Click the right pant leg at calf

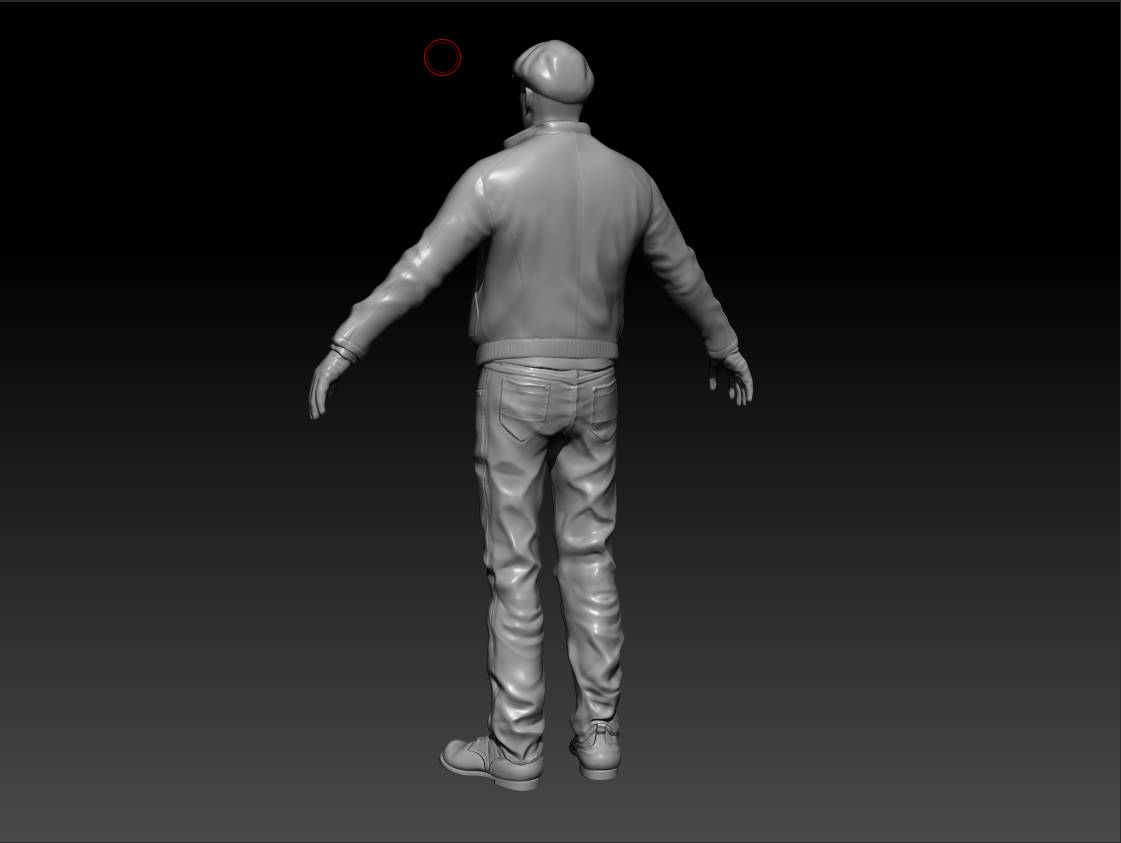pos(597,640)
